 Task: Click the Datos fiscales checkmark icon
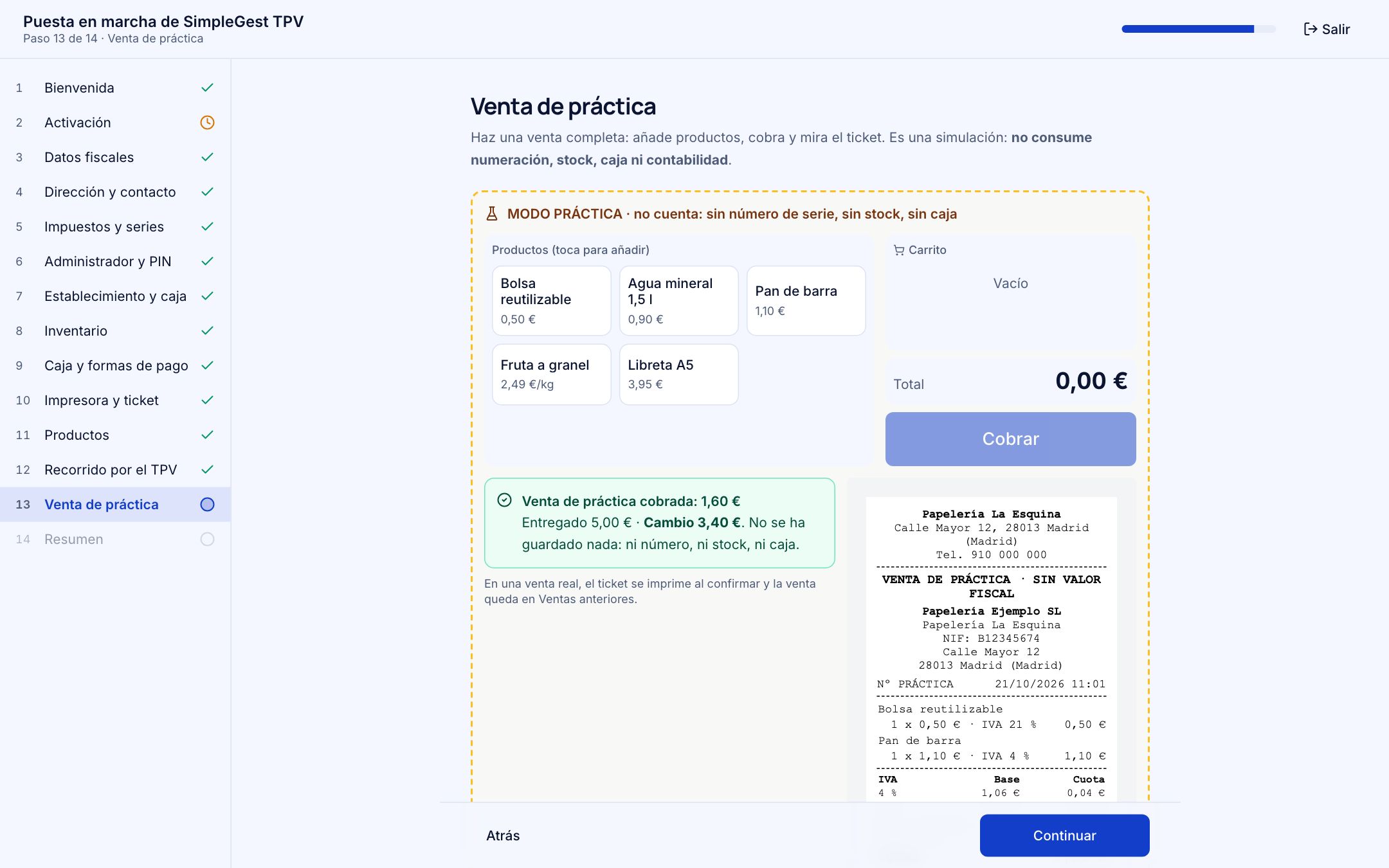pos(207,157)
